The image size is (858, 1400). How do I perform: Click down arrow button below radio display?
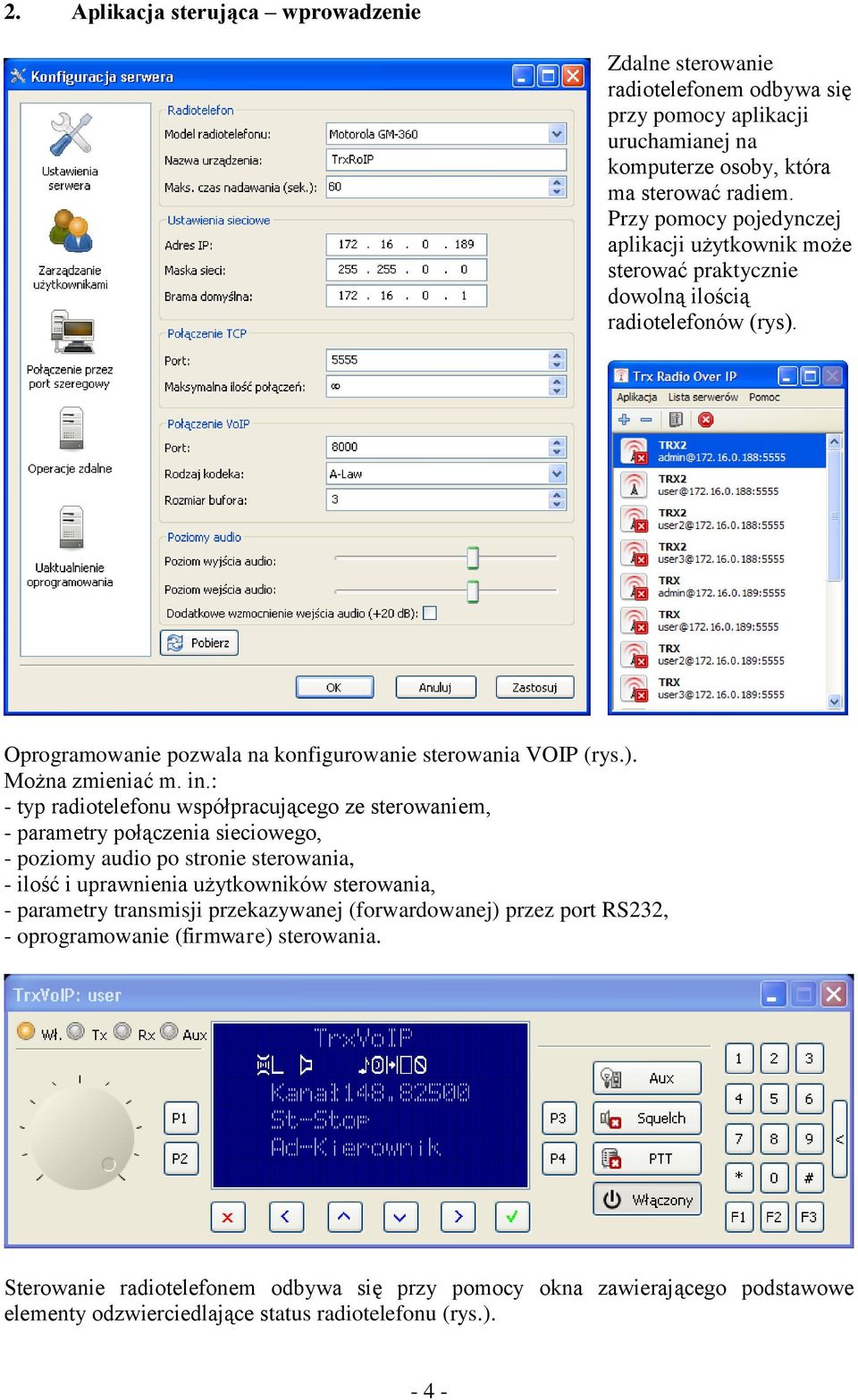click(400, 1217)
